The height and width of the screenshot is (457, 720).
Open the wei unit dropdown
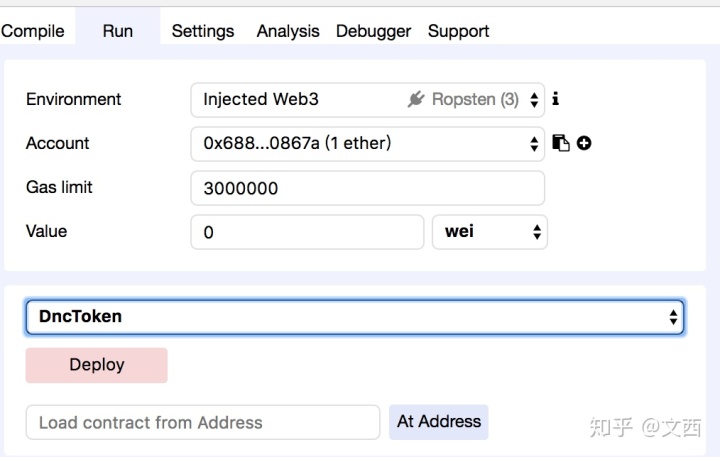tap(489, 232)
